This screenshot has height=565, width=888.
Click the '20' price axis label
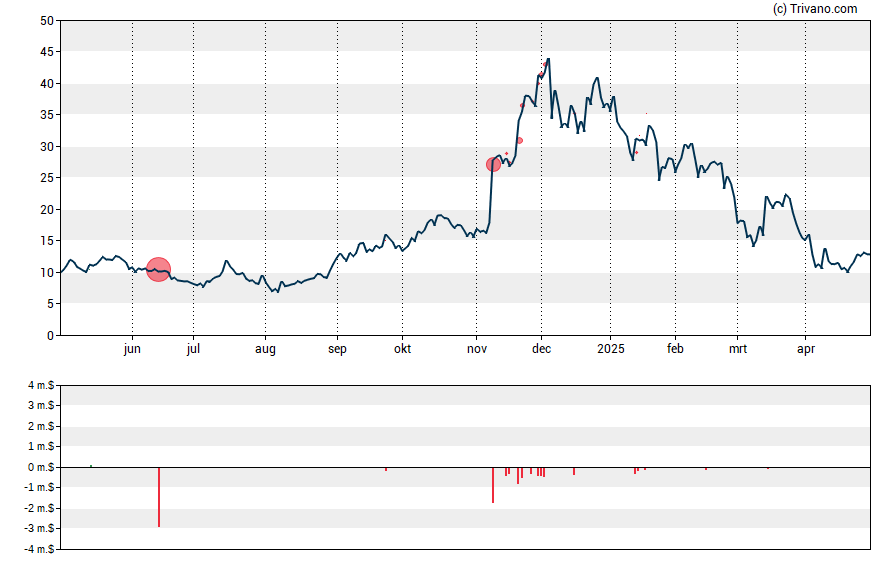[x=47, y=209]
